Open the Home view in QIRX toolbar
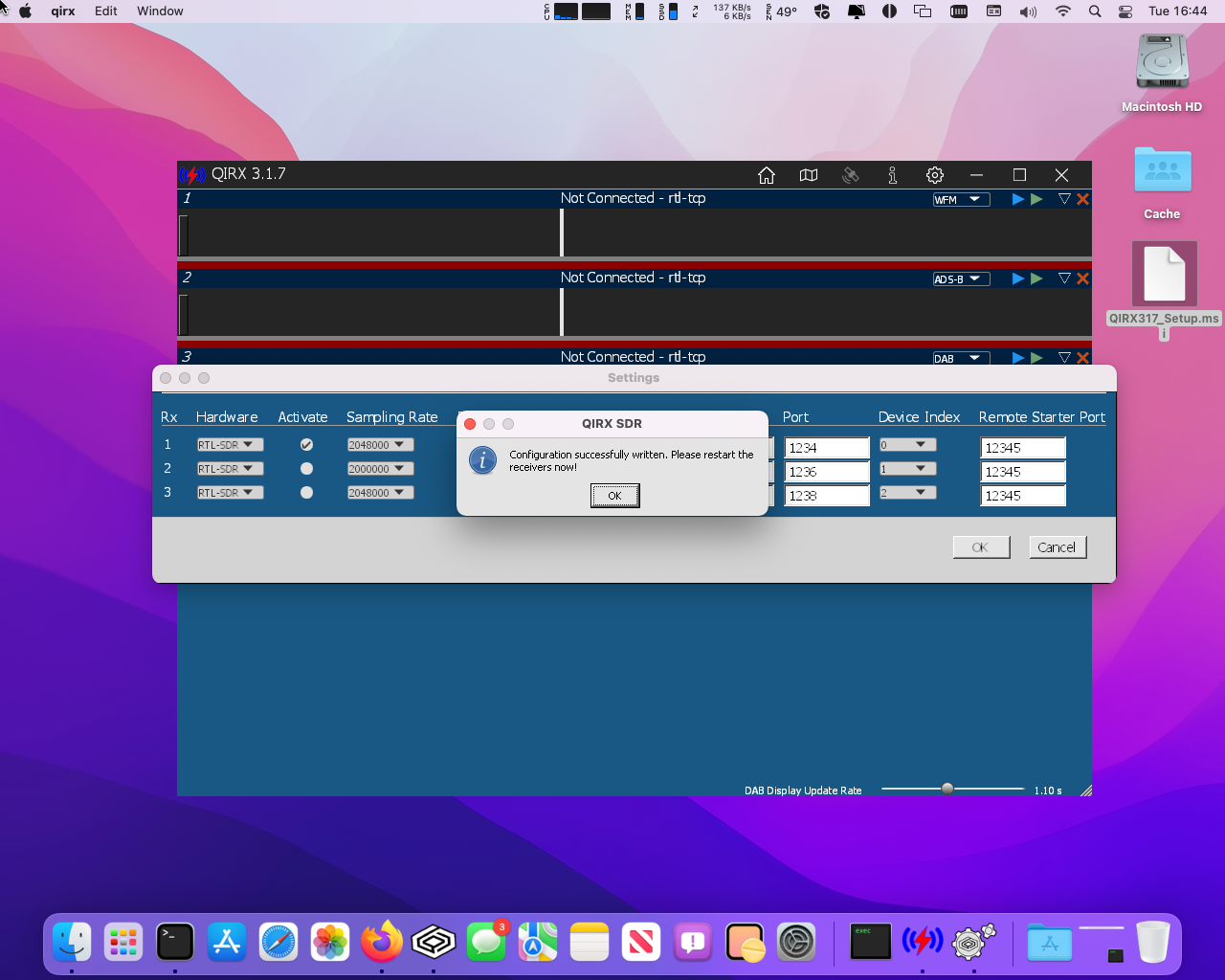Viewport: 1225px width, 980px height. (766, 175)
